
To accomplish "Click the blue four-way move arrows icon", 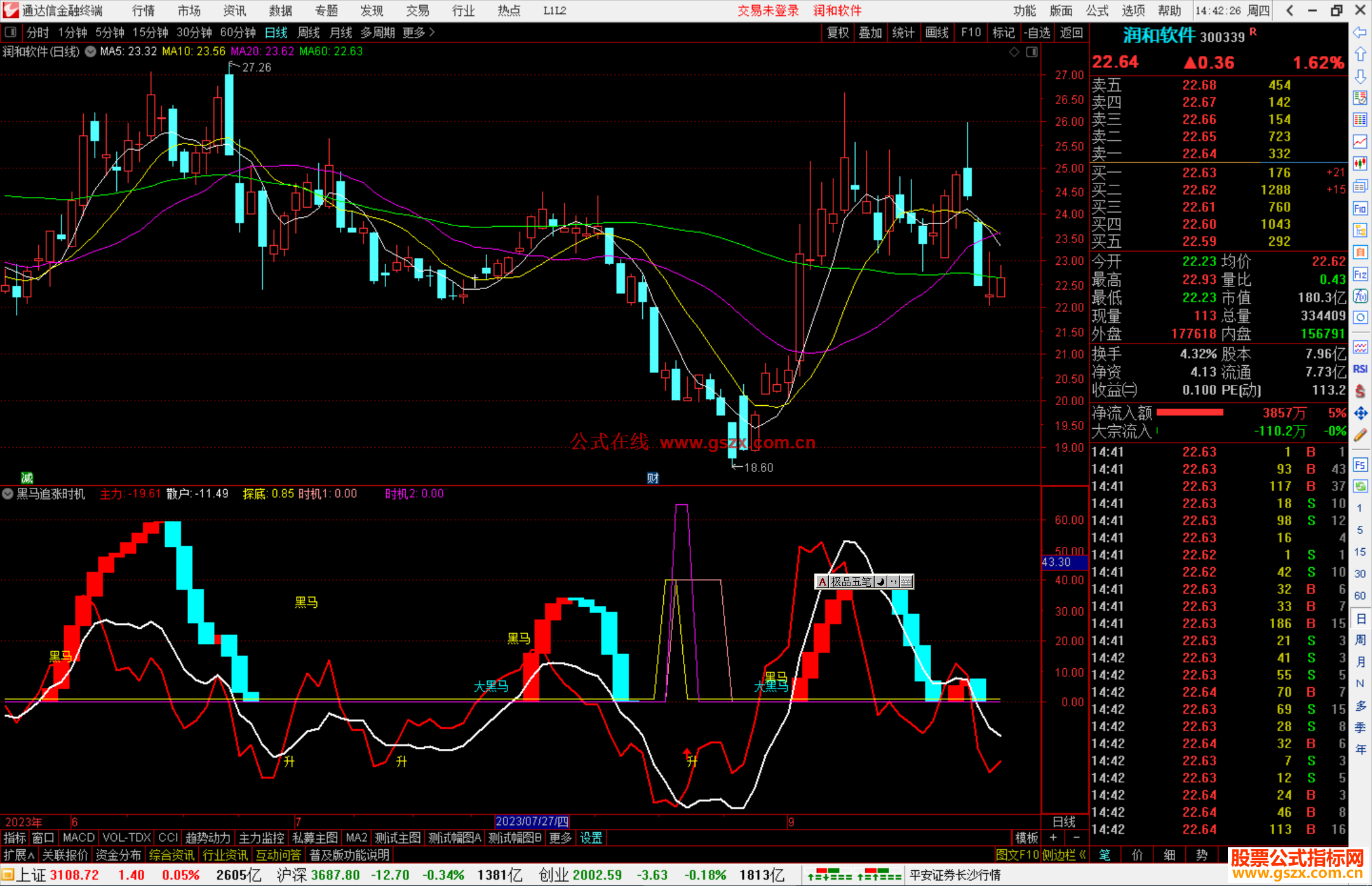I will coord(1360,413).
